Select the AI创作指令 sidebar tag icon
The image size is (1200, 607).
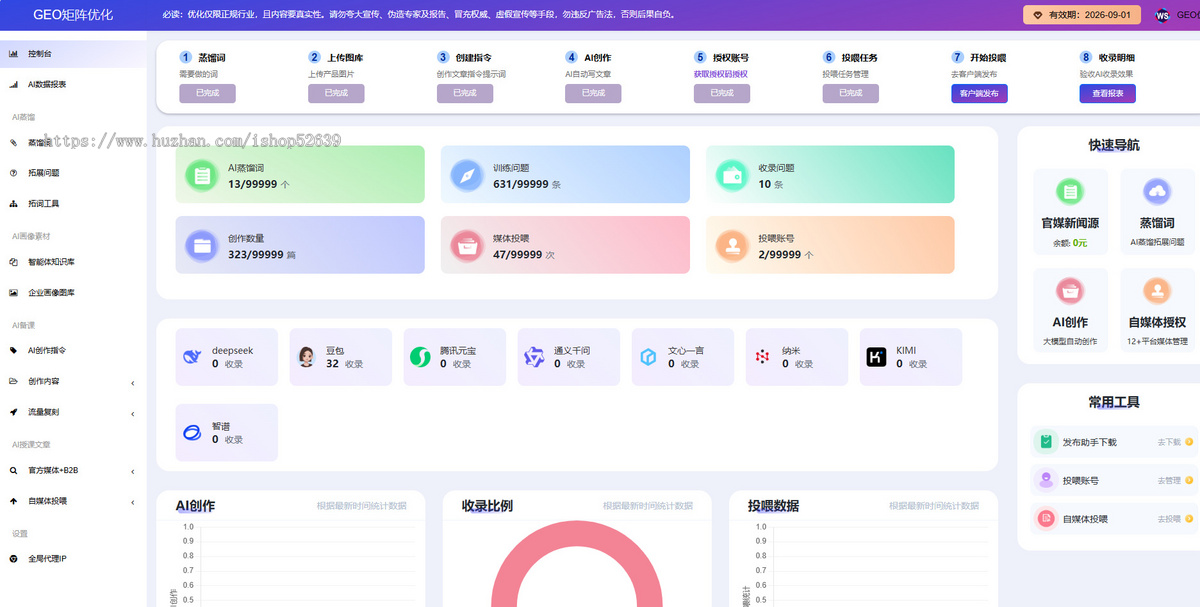tap(13, 350)
